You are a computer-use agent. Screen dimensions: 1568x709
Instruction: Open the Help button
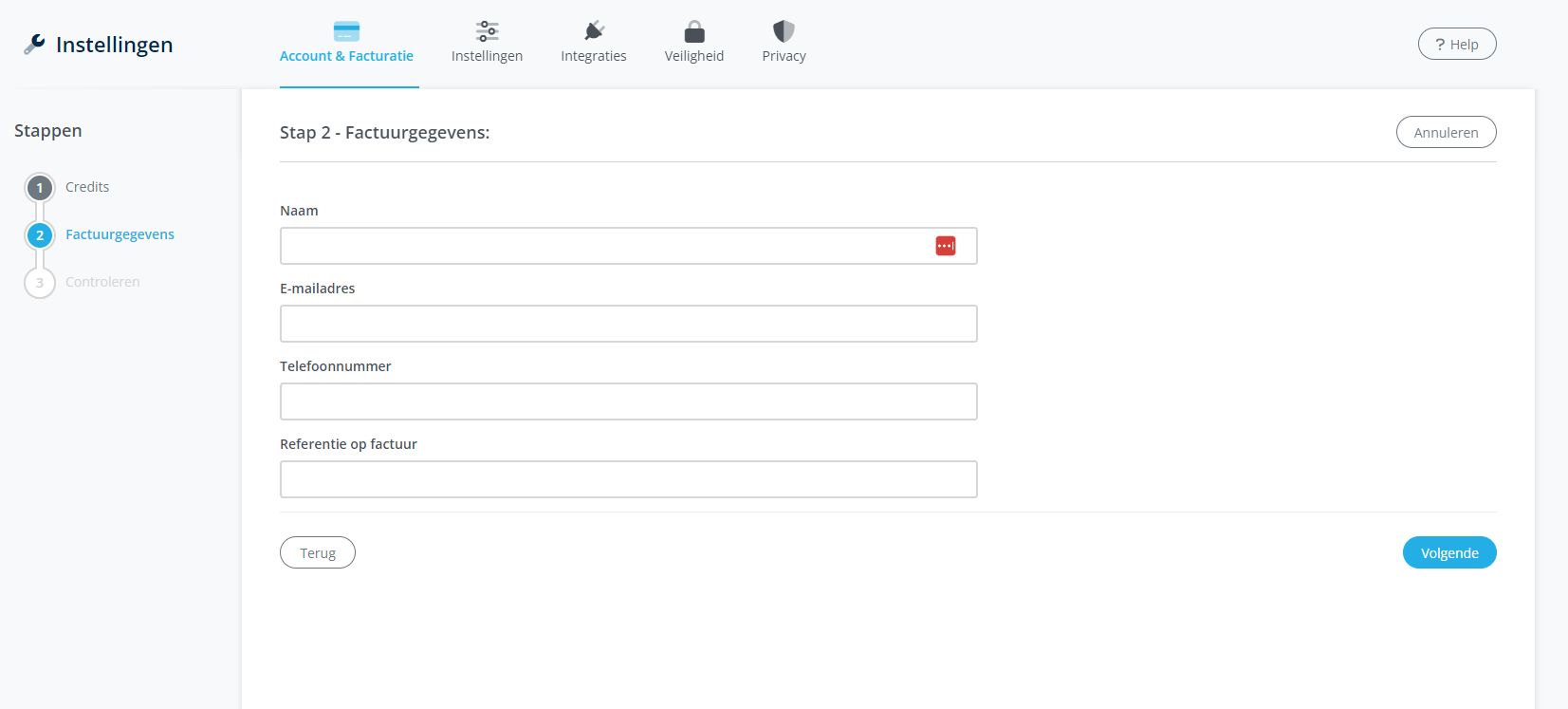tap(1456, 45)
